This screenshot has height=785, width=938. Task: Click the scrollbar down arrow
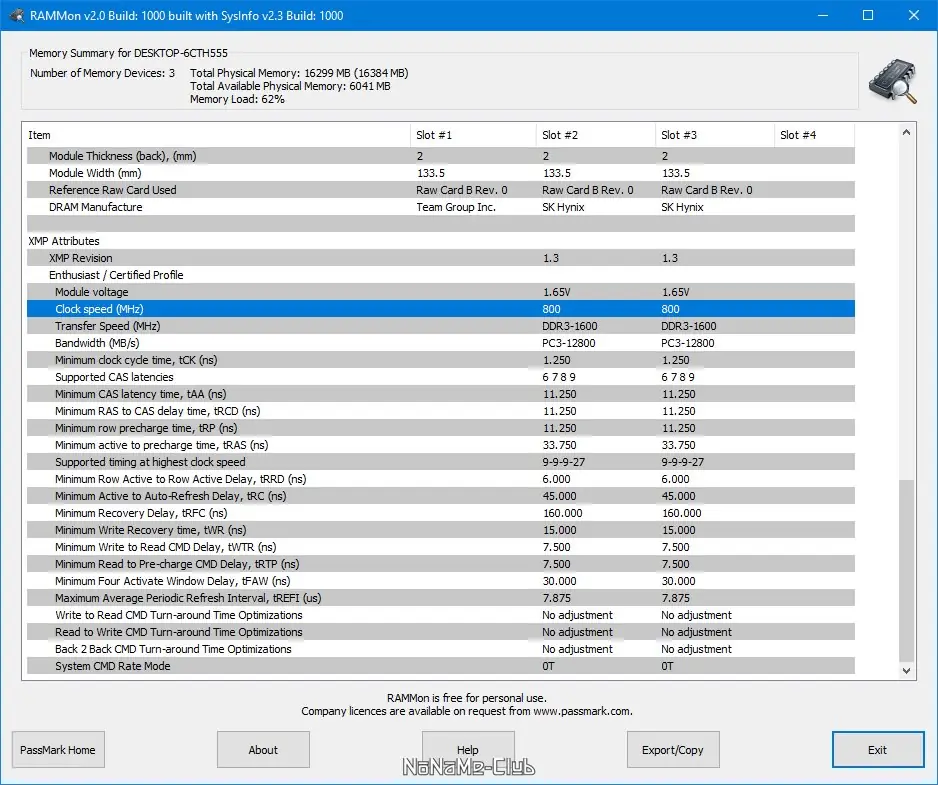tap(906, 671)
